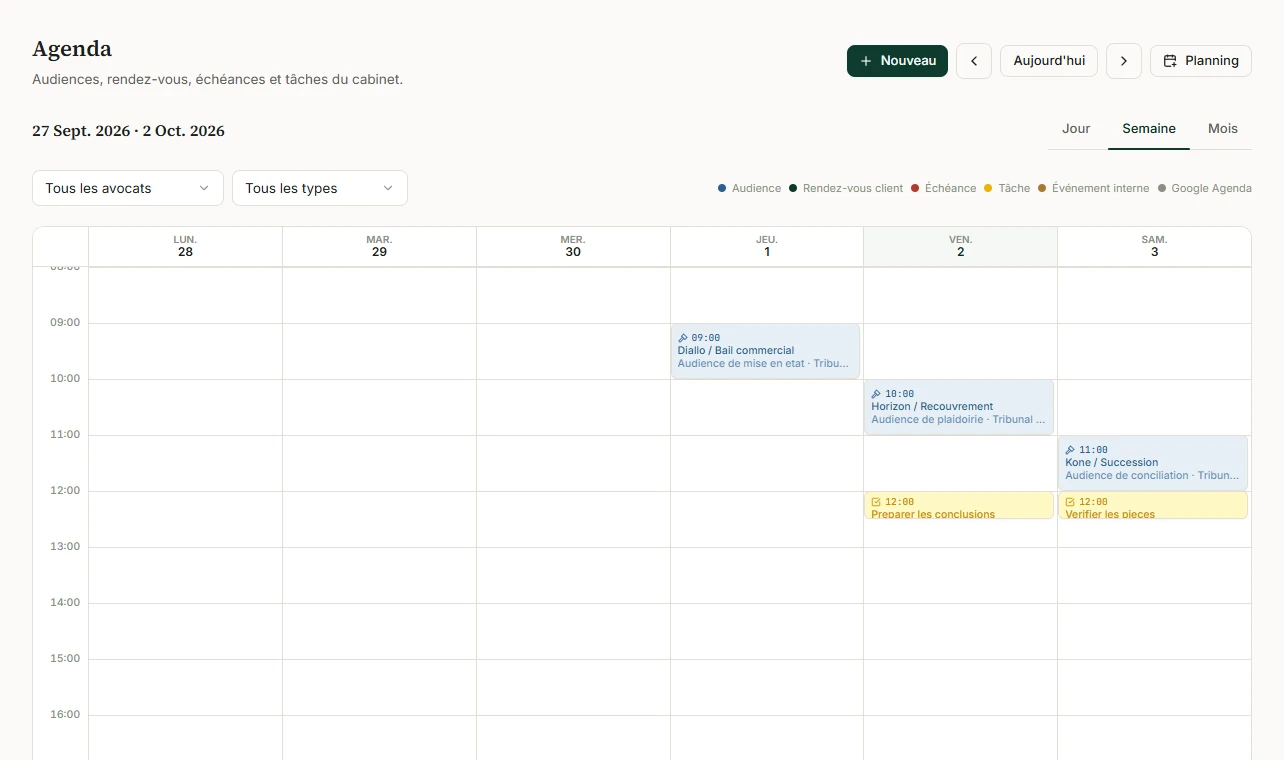The image size is (1284, 760).
Task: Click the Échéance red legend dot
Action: click(915, 188)
